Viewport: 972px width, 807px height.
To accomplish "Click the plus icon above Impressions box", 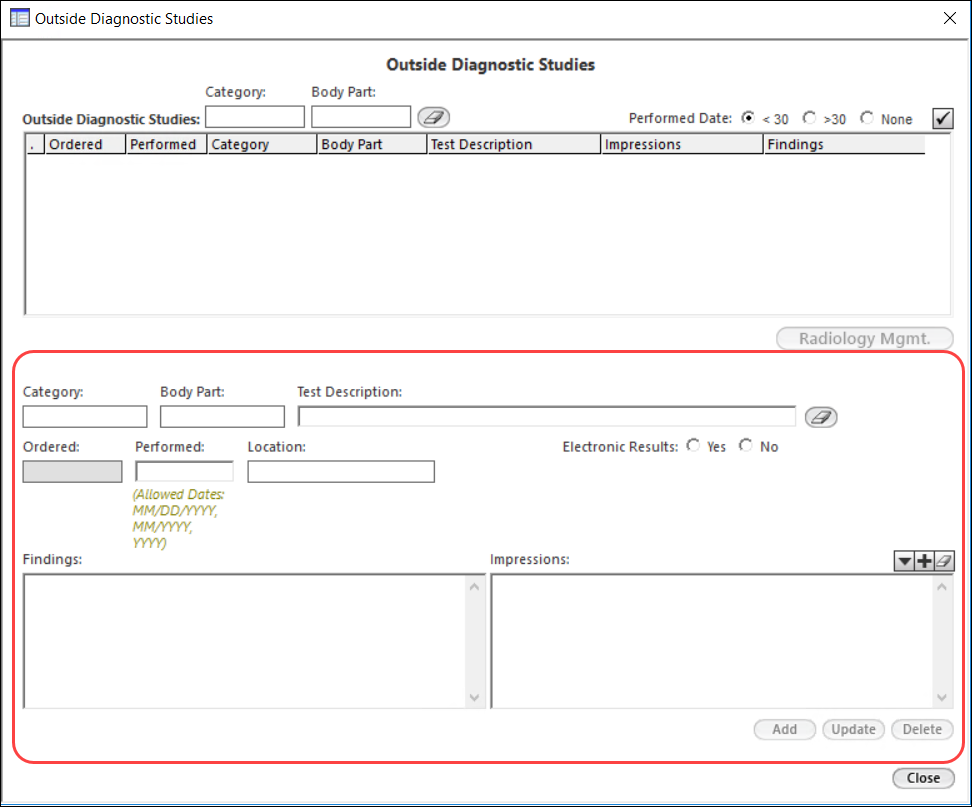I will pos(924,561).
